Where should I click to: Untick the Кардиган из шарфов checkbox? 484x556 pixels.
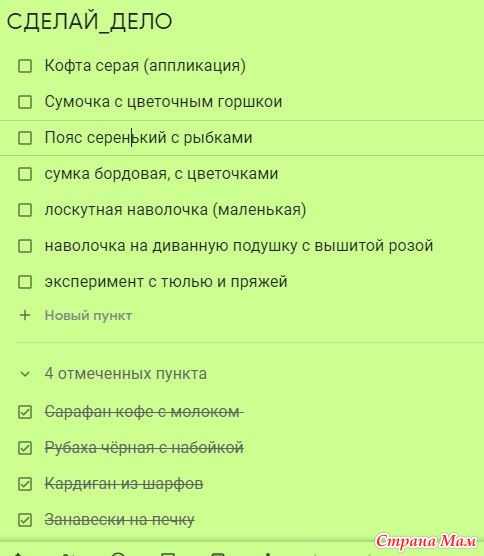[x=25, y=484]
